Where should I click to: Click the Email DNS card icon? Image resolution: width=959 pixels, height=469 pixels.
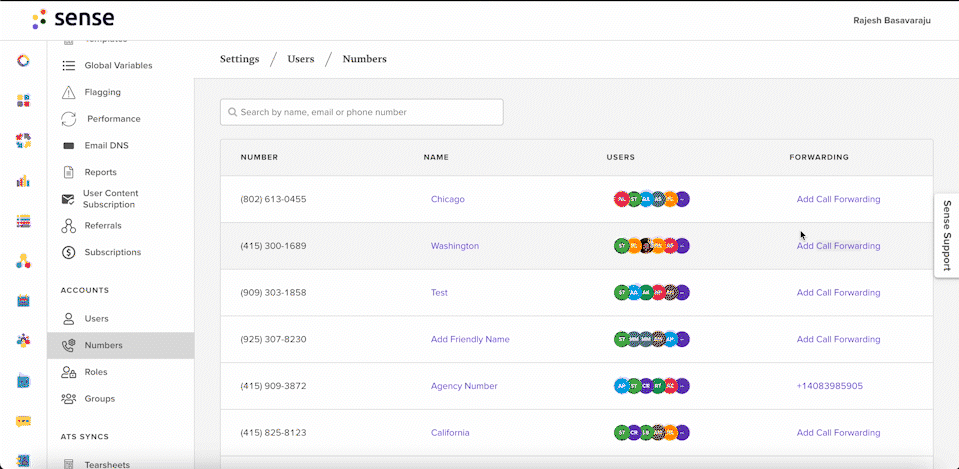point(68,146)
